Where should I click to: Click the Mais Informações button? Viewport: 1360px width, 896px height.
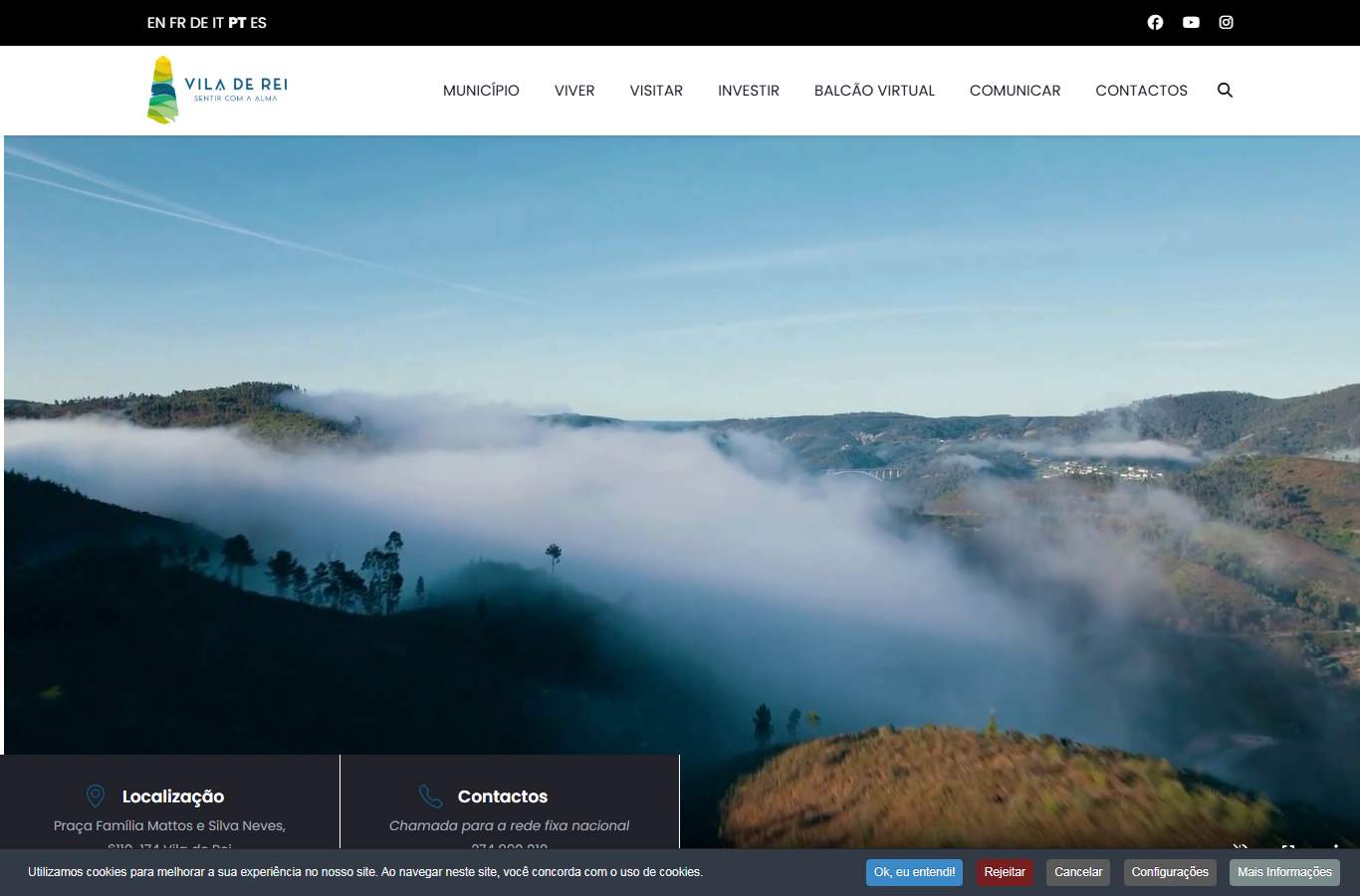pyautogui.click(x=1284, y=872)
